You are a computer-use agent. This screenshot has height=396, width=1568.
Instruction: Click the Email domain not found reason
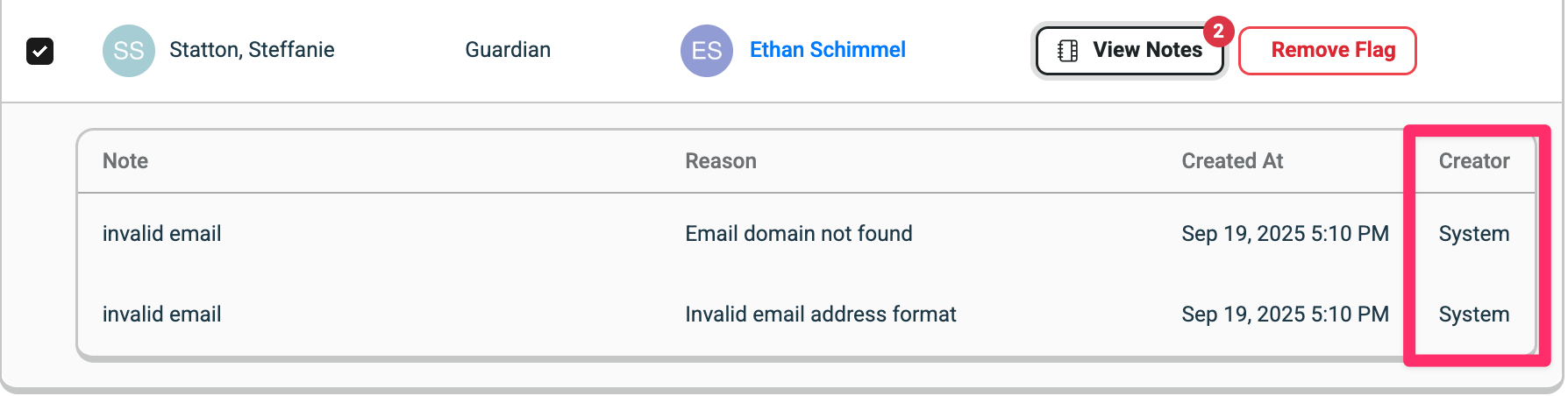tap(798, 234)
